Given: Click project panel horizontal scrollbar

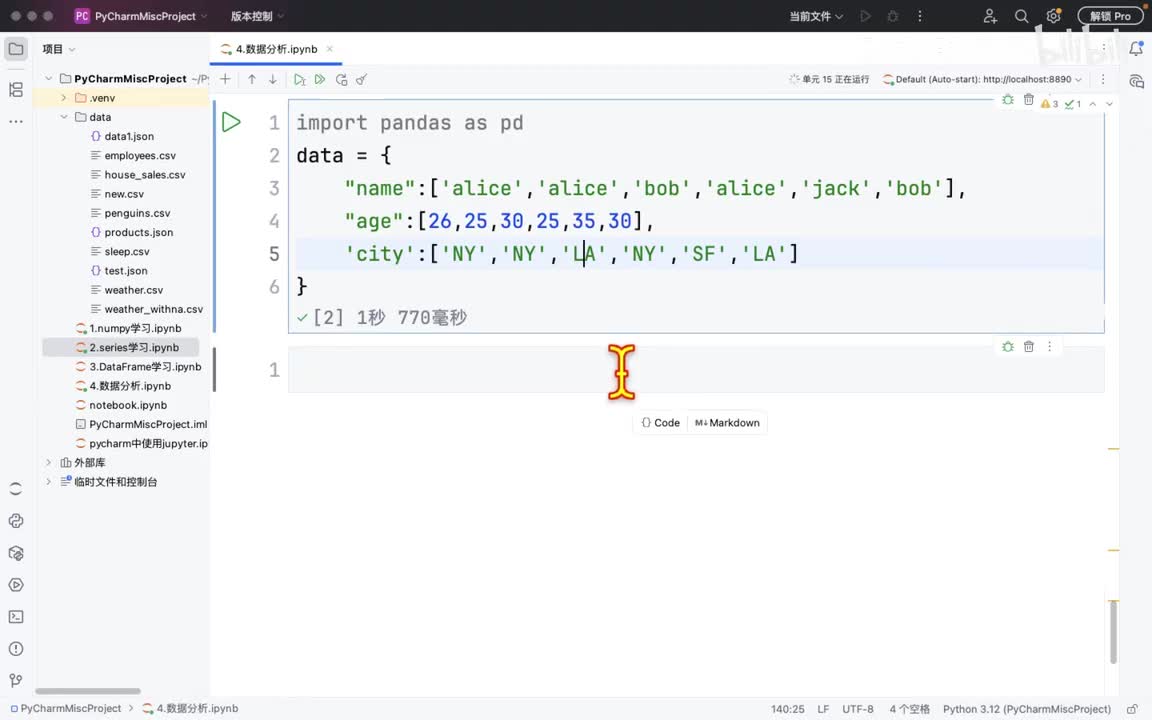Looking at the screenshot, I should click(87, 691).
